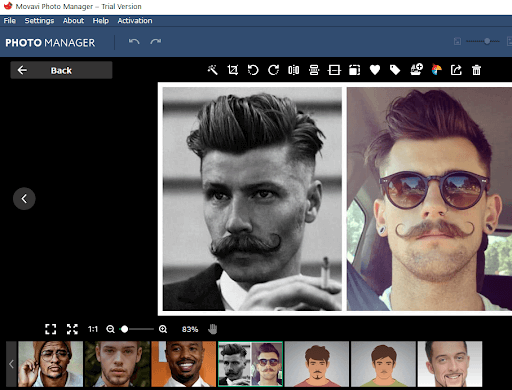Image resolution: width=512 pixels, height=390 pixels.
Task: Open the Help menu
Action: pyautogui.click(x=101, y=21)
